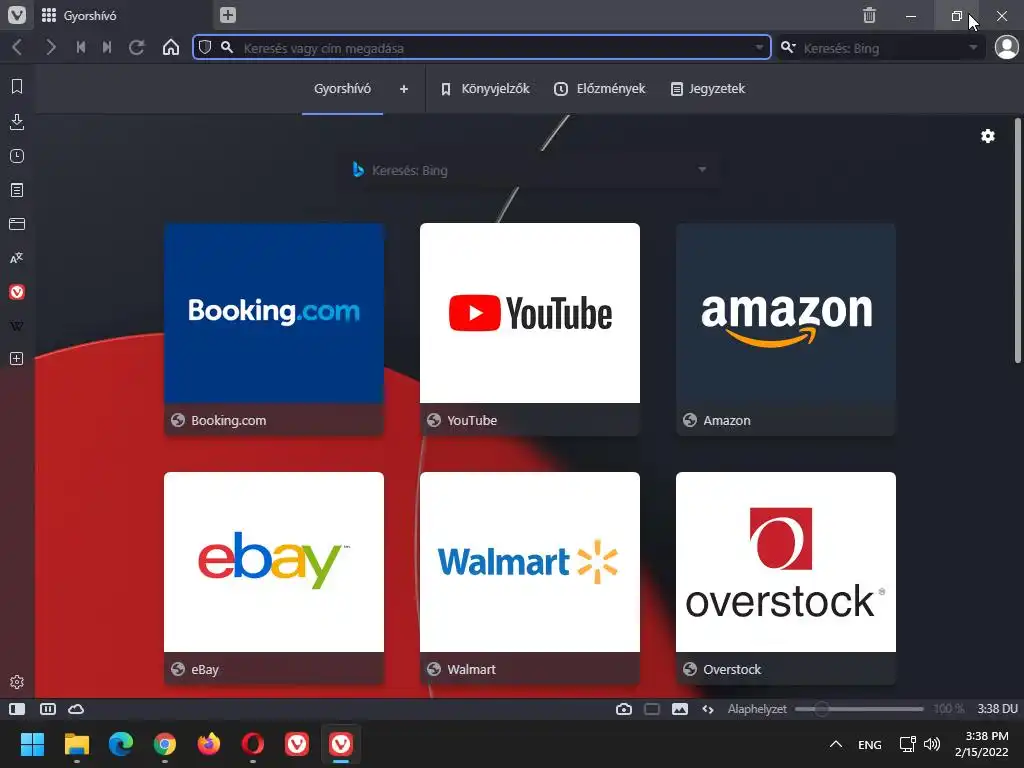Open the Downloads side panel
Screen dimensions: 1024x768
pyautogui.click(x=17, y=121)
